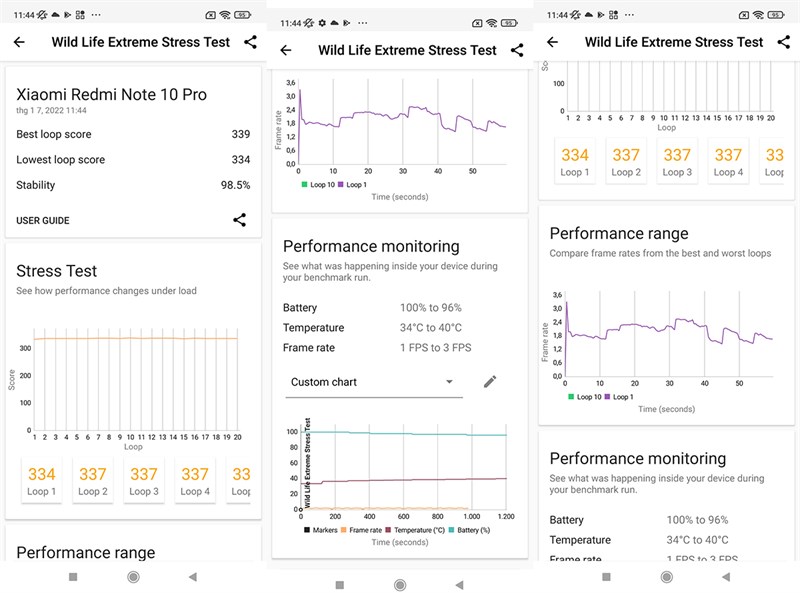This screenshot has width=800, height=593.
Task: Open the USER GUIDE link
Action: click(41, 220)
